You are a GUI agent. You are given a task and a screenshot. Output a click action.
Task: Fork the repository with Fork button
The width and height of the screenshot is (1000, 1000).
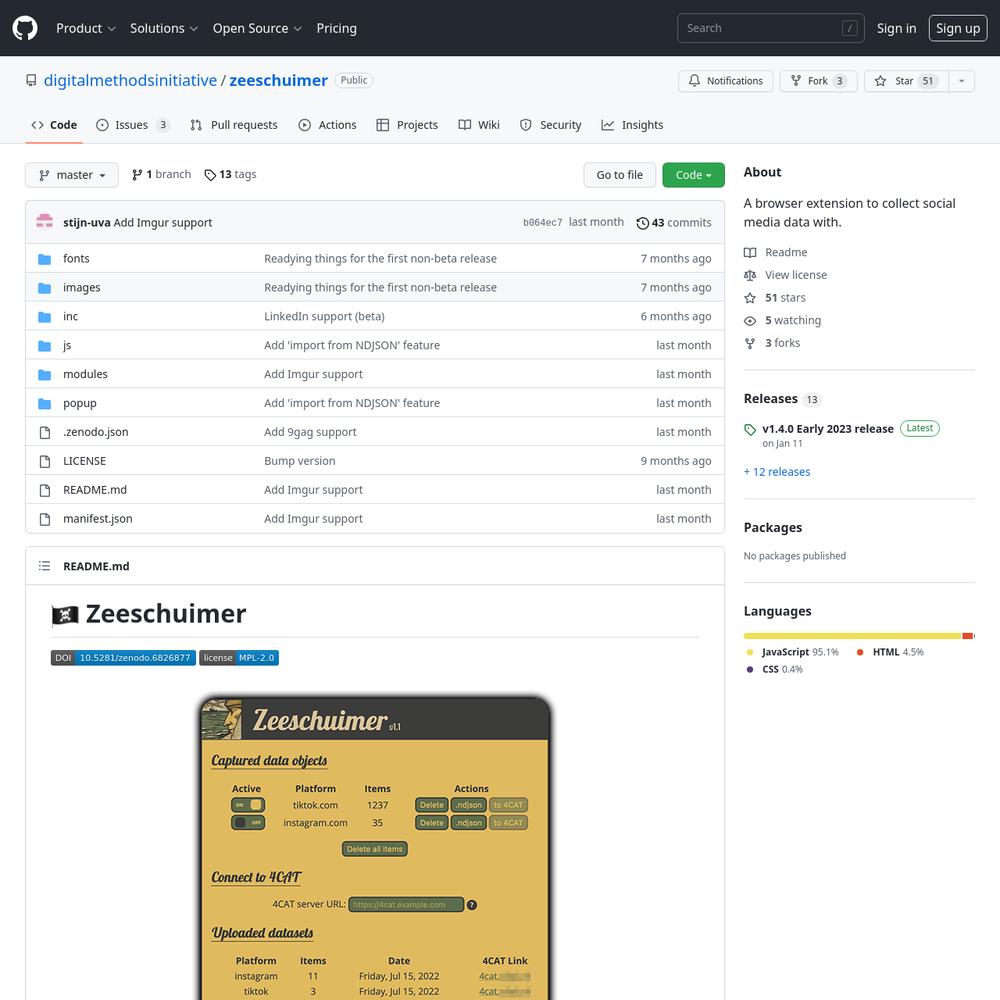(818, 81)
